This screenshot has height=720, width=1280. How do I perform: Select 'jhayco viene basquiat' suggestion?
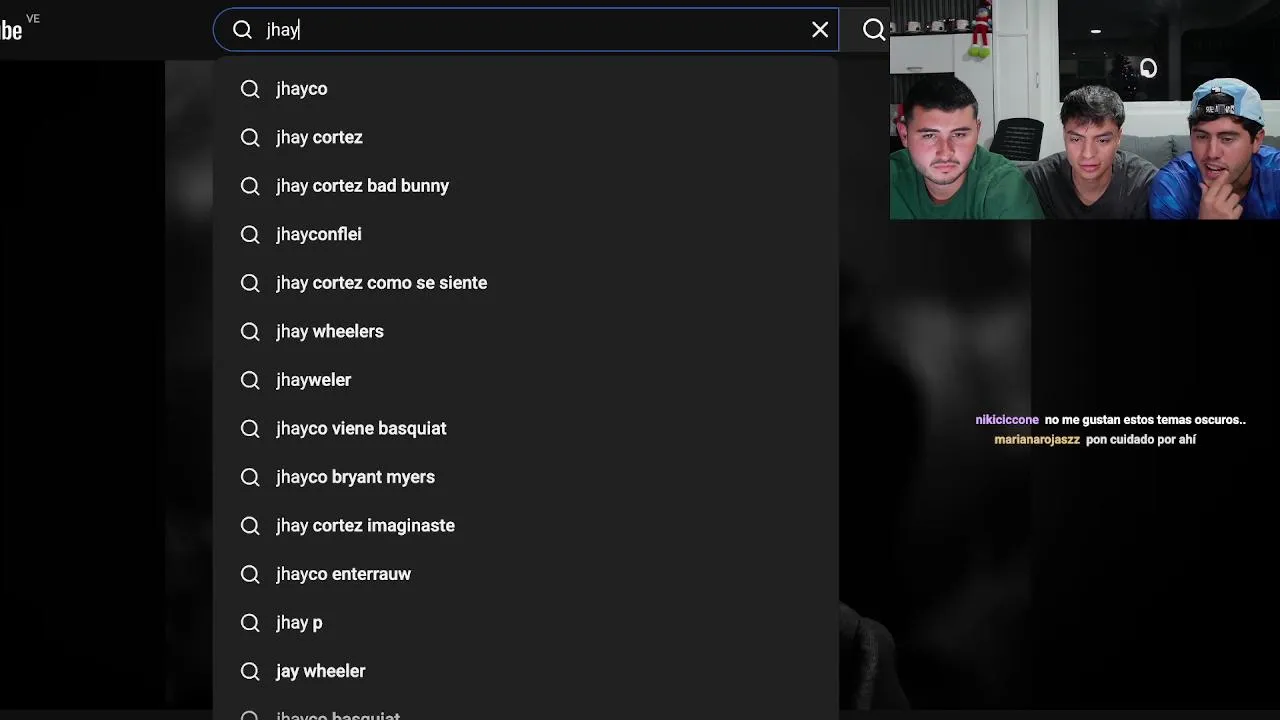(526, 428)
